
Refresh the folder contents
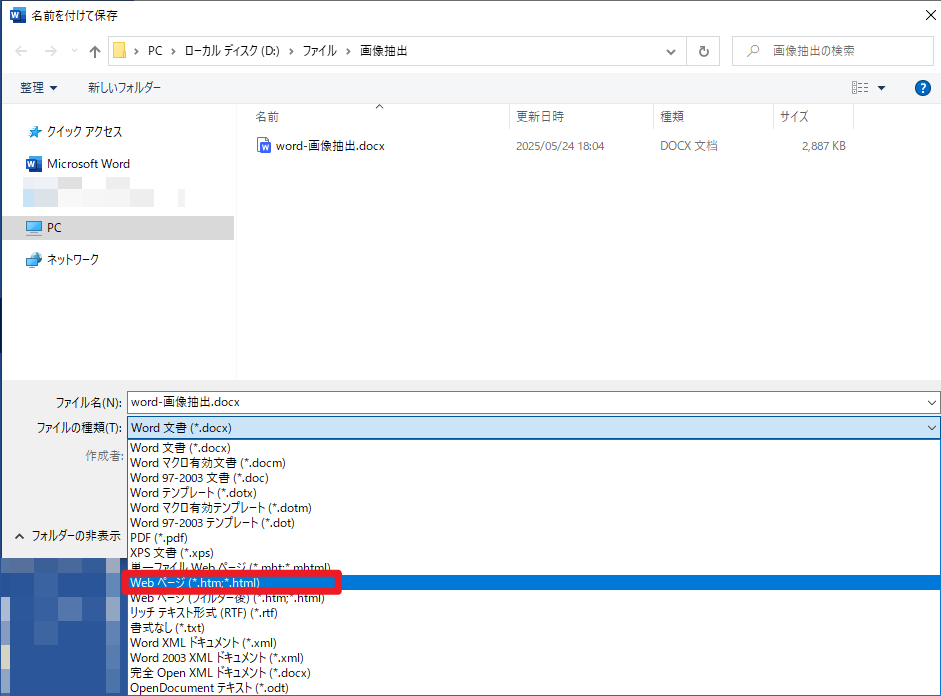[x=703, y=52]
